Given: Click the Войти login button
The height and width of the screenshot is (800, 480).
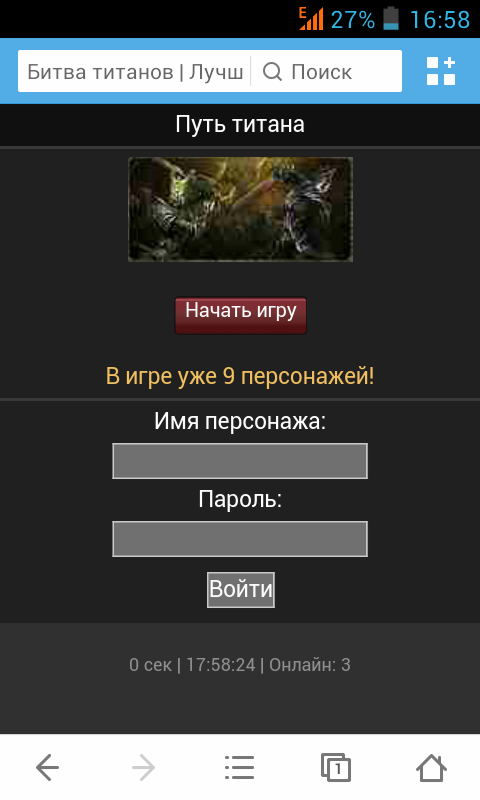Looking at the screenshot, I should click(x=241, y=590).
